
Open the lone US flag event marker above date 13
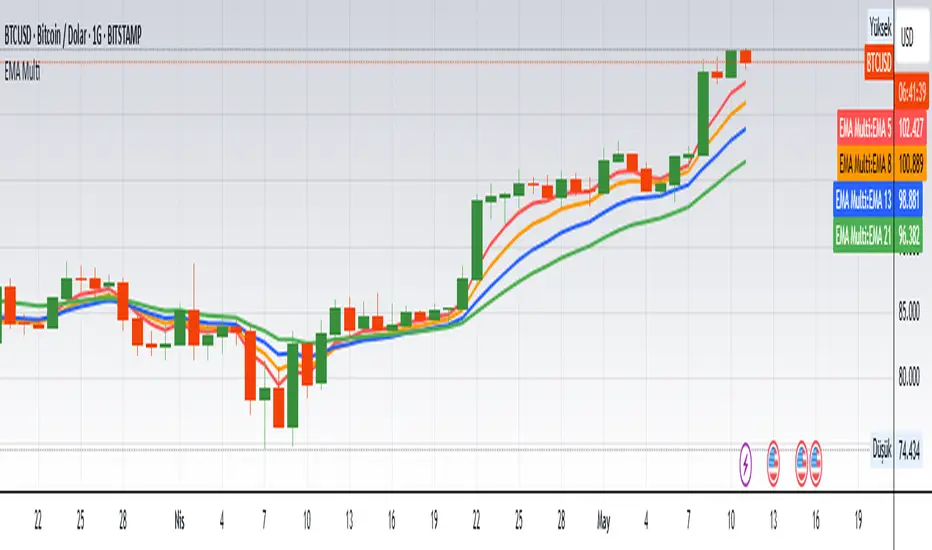(773, 463)
